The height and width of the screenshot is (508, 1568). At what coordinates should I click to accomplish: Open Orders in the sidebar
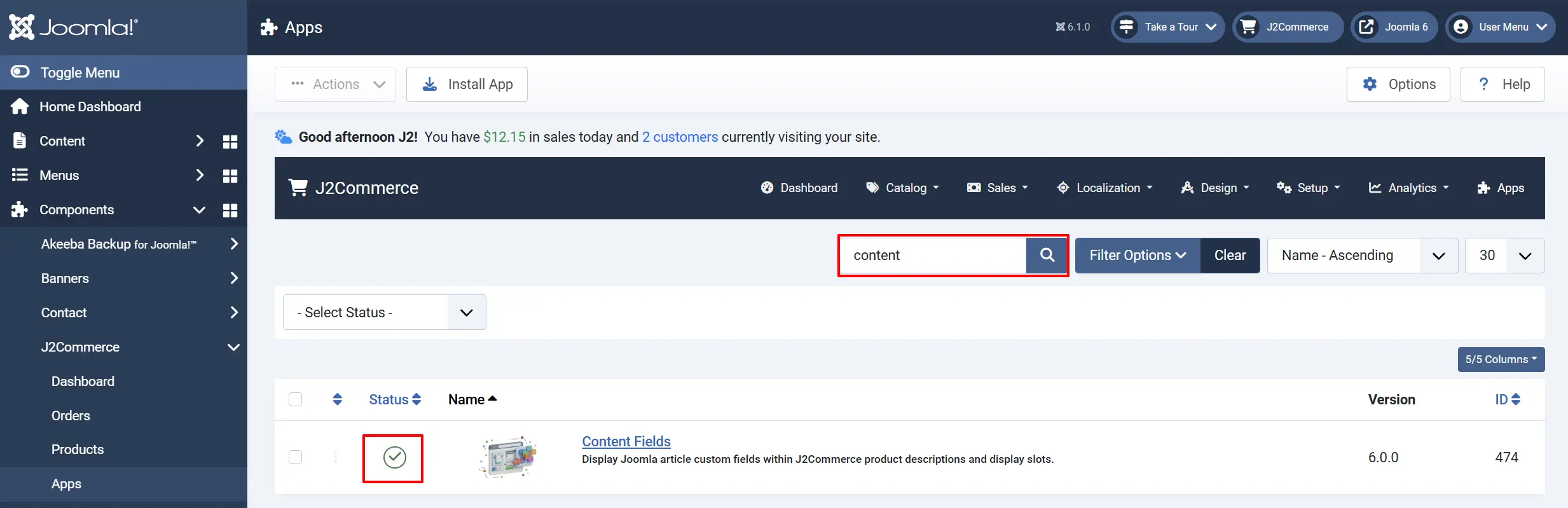click(x=71, y=416)
